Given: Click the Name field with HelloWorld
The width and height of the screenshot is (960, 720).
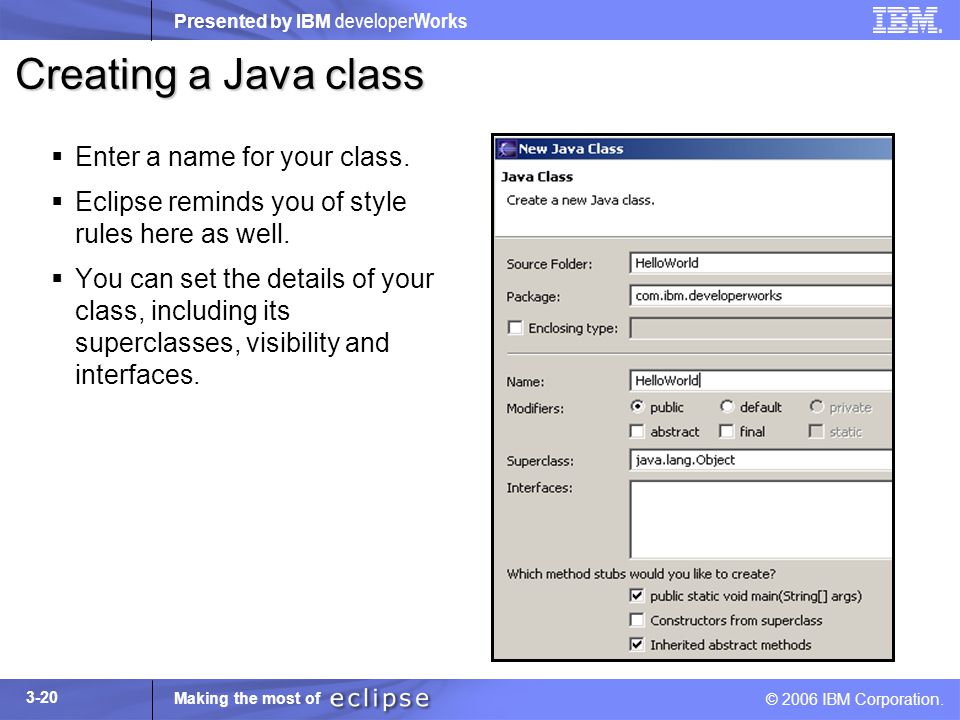Looking at the screenshot, I should [x=760, y=381].
